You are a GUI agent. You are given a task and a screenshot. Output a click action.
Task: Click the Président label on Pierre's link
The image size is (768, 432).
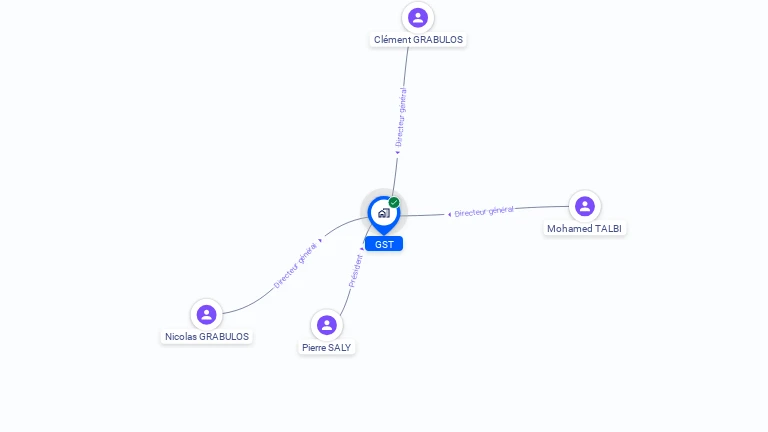coord(356,271)
